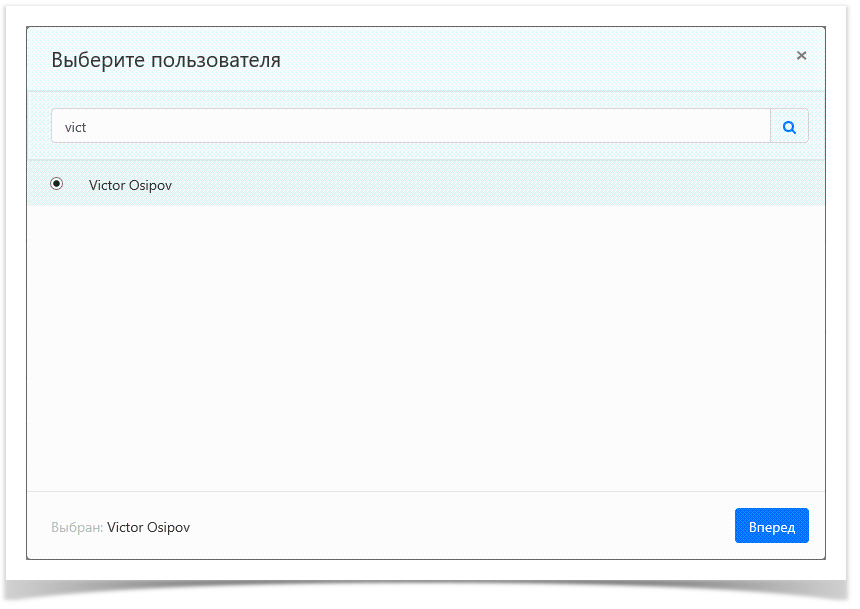
Task: Toggle the radio option beside Victor Osipov
Action: 57,184
